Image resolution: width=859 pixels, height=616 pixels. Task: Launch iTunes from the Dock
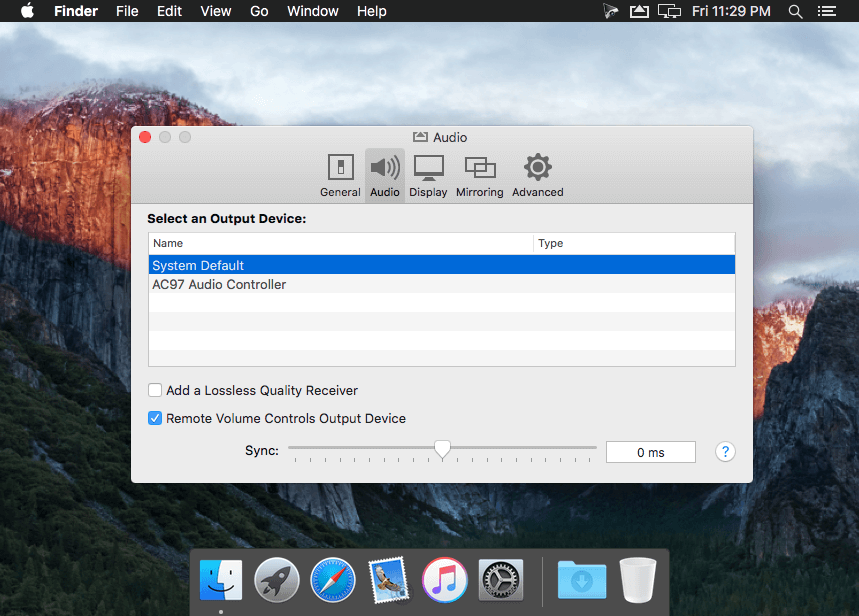444,580
